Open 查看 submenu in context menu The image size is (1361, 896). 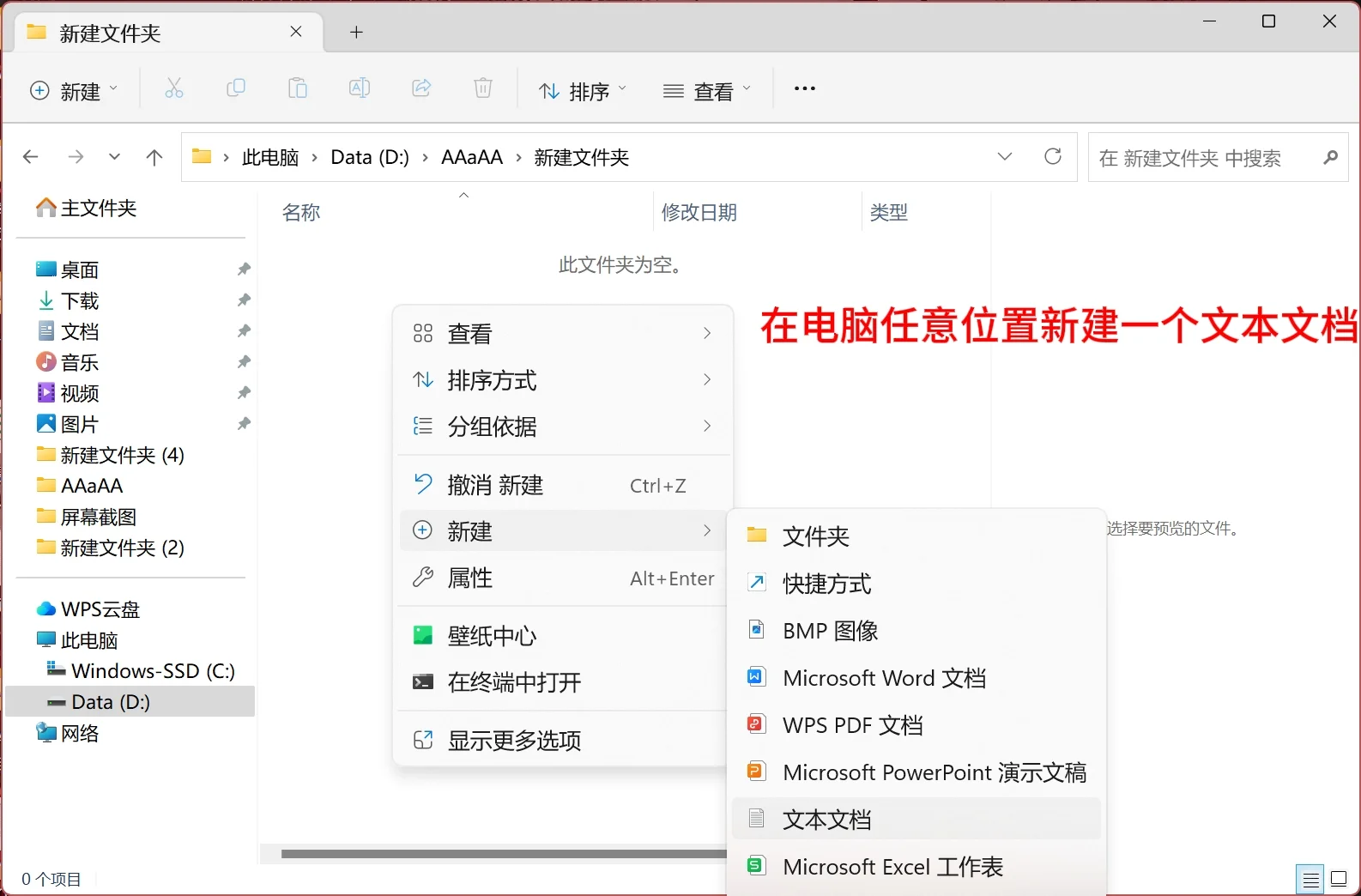(x=563, y=334)
